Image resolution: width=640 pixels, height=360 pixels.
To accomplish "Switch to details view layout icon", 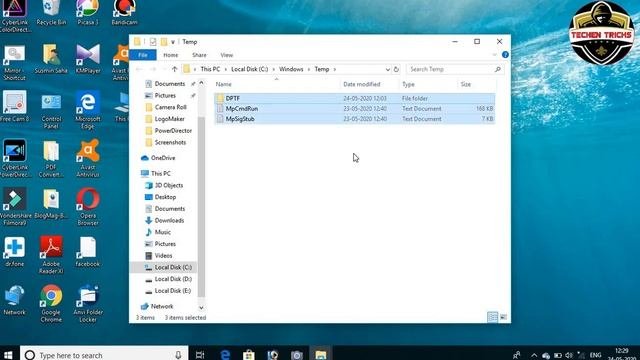I will pos(493,317).
